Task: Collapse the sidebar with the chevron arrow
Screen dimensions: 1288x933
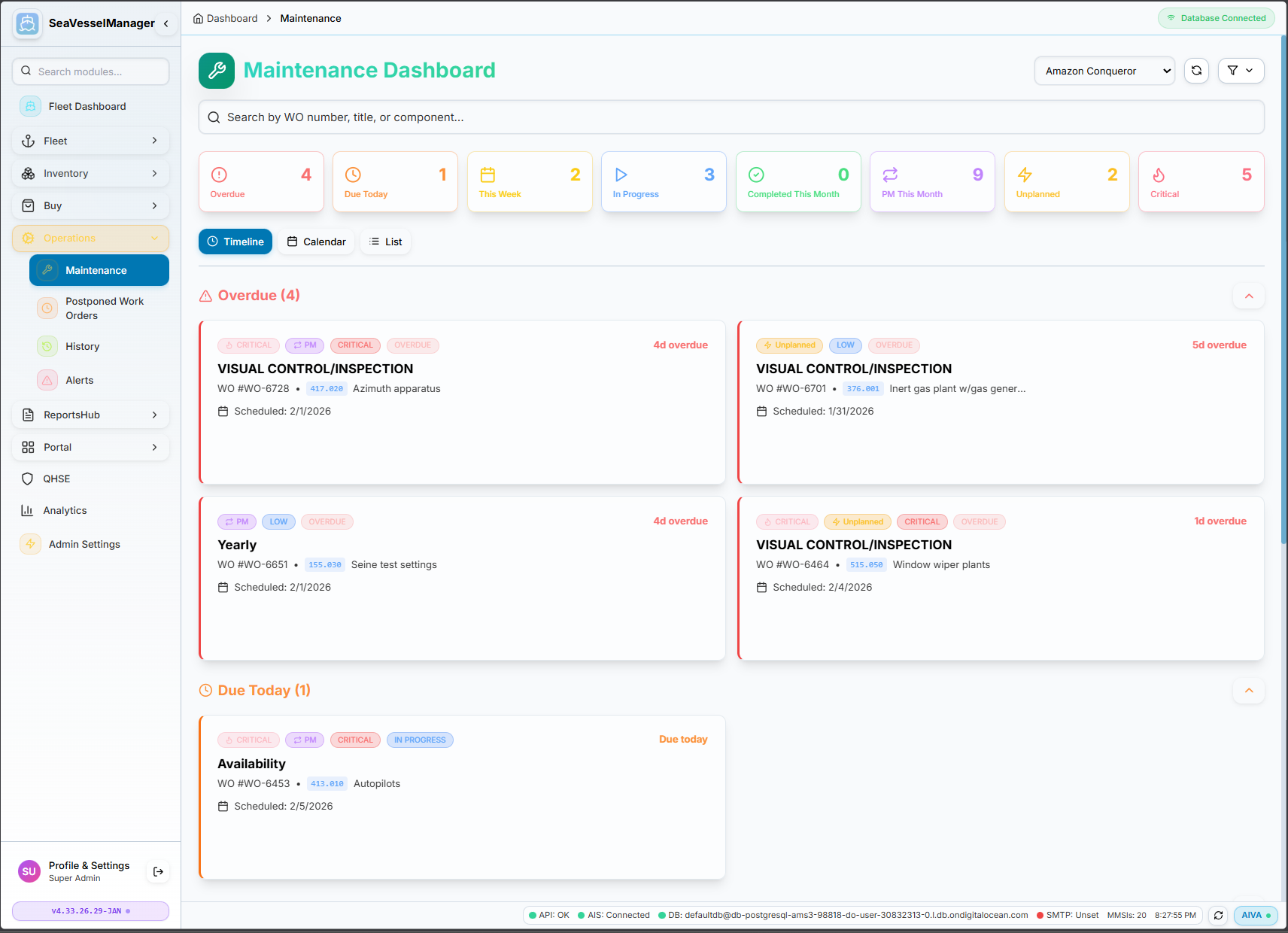Action: [x=166, y=23]
